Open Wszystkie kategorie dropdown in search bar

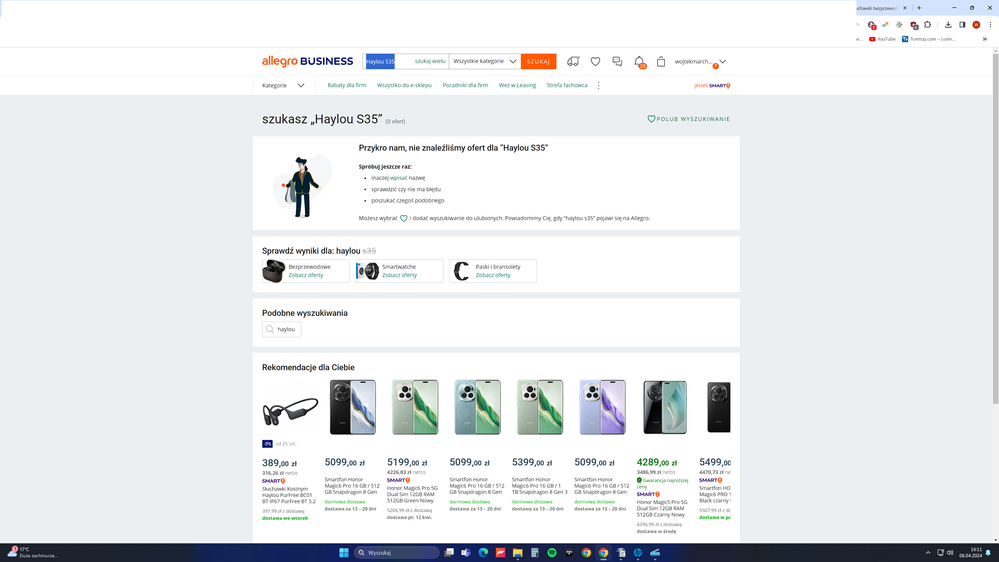click(x=484, y=61)
